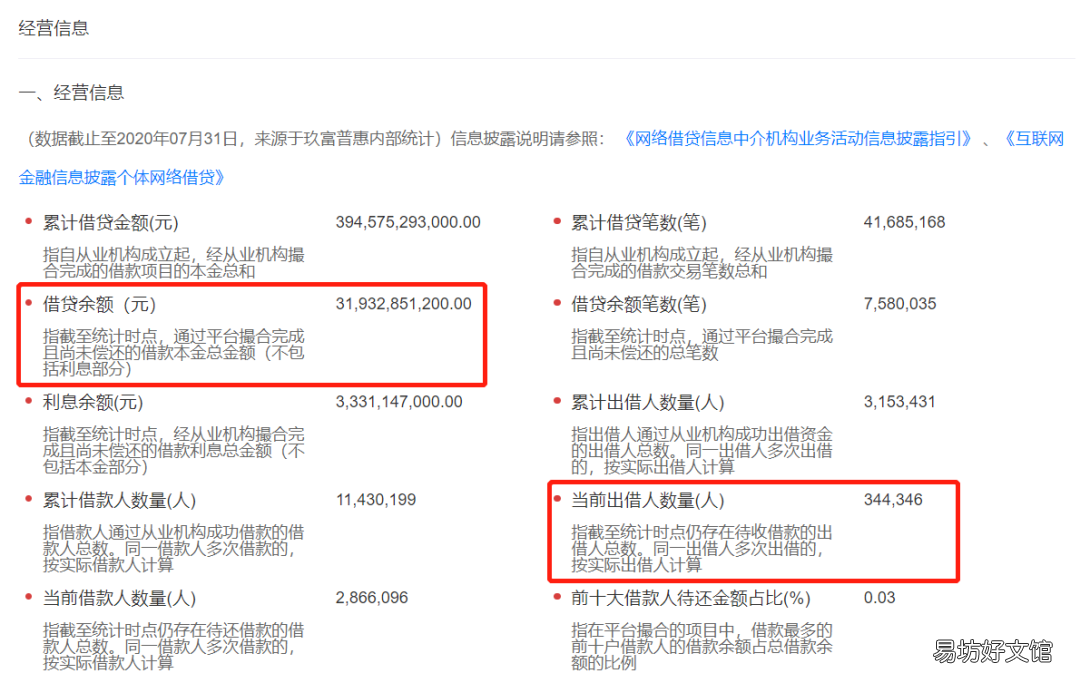Click the value 7,580,035
Screen dimensions: 1080x683
tap(900, 304)
